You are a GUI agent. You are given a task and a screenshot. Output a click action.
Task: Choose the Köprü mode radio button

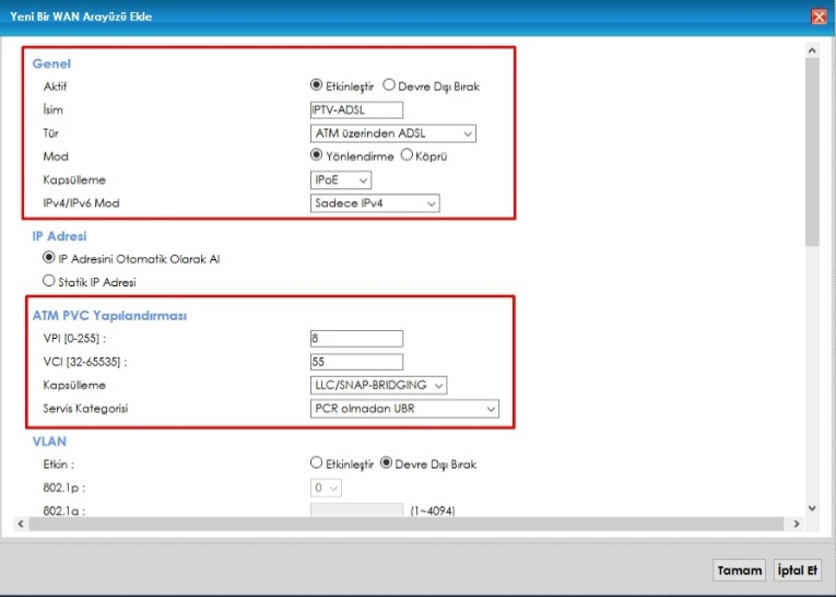tap(407, 155)
